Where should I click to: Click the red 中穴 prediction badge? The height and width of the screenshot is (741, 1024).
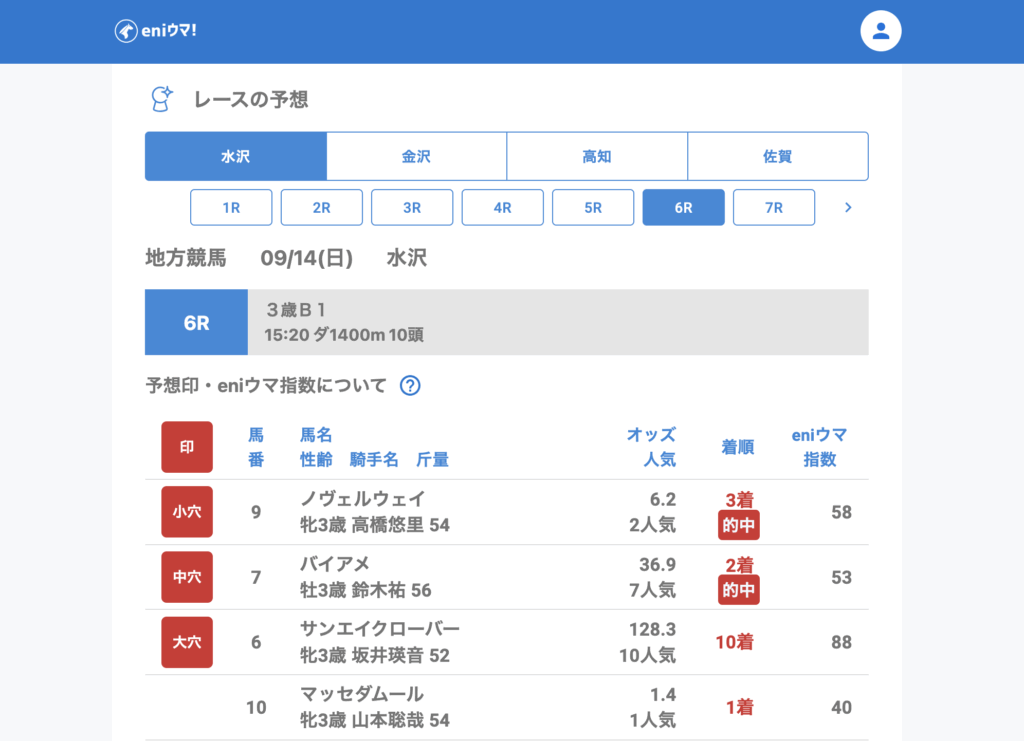[187, 577]
